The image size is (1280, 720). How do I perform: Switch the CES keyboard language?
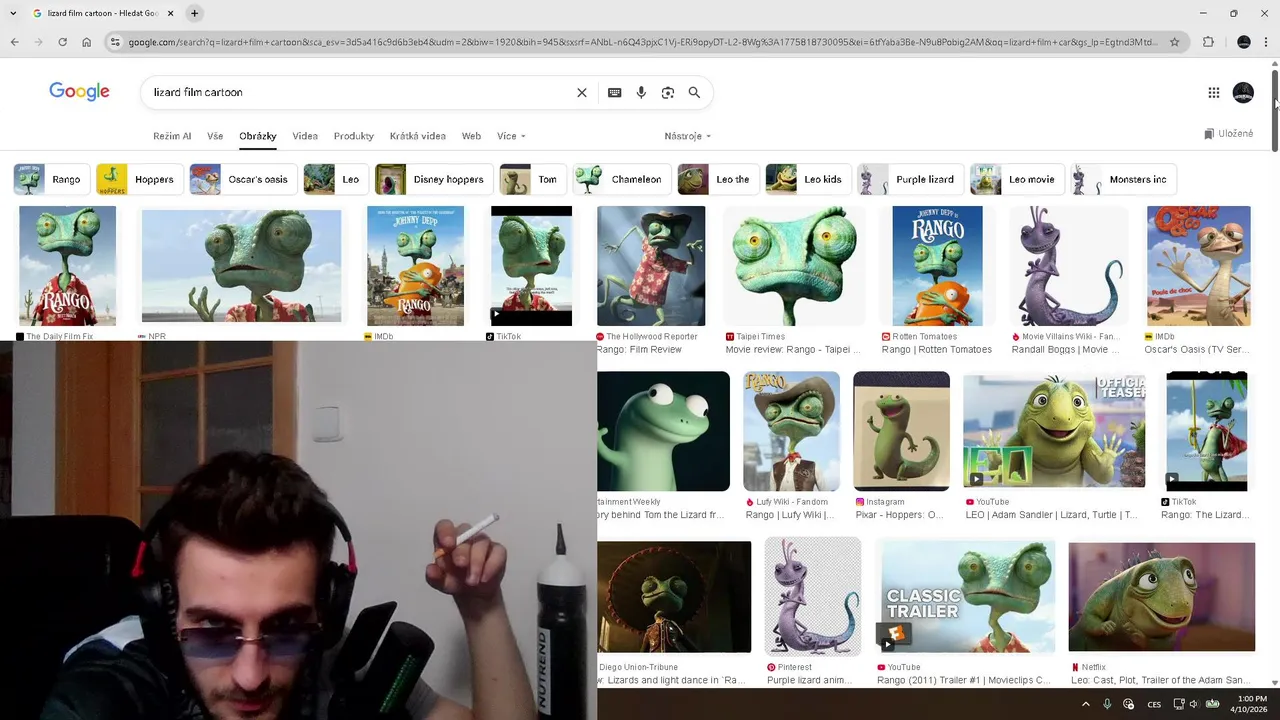point(1154,704)
